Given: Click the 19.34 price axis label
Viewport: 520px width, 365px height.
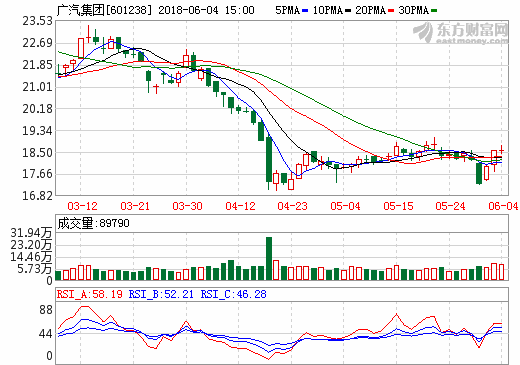Looking at the screenshot, I should [37, 131].
